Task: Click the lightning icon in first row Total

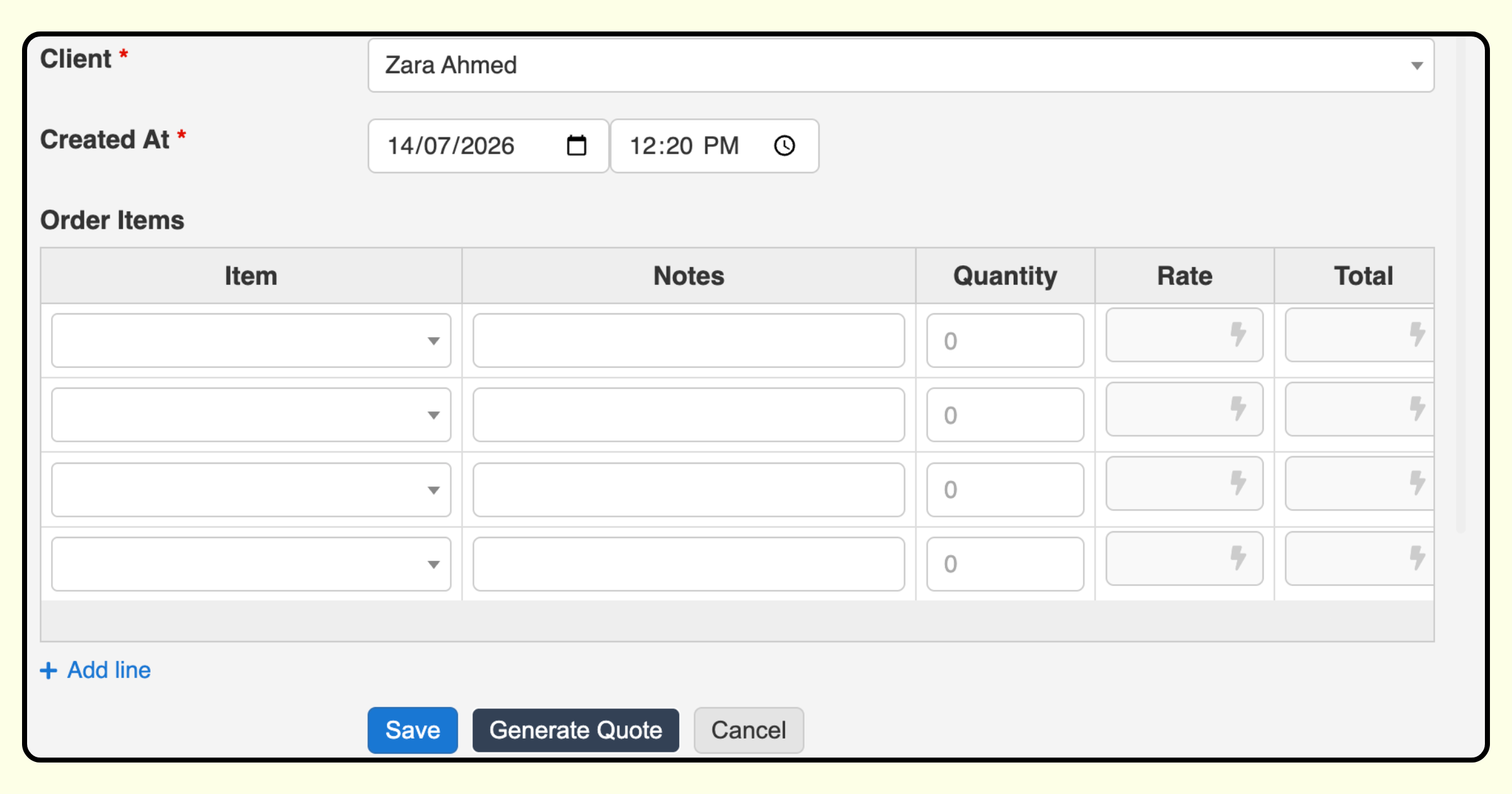Action: pos(1417,335)
